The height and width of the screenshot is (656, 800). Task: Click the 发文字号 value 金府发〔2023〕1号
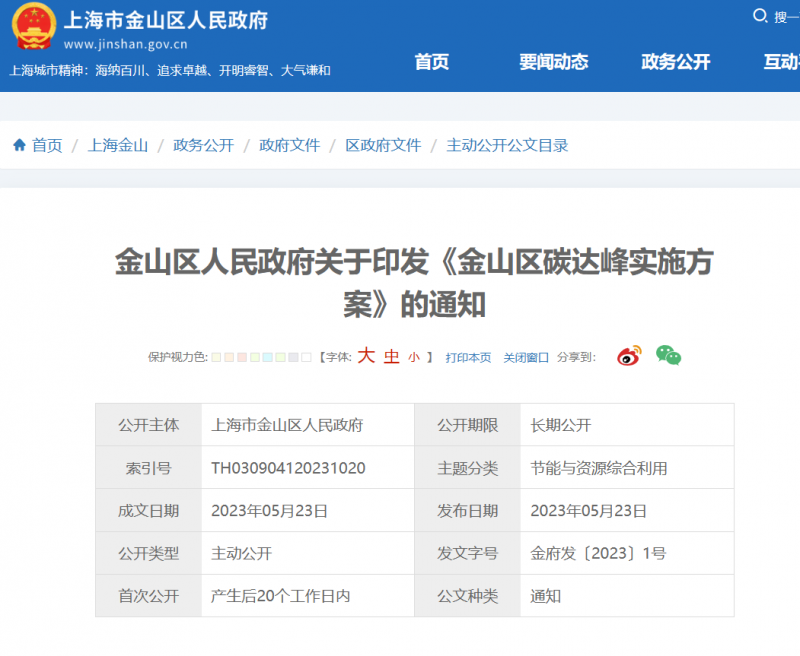tap(598, 553)
